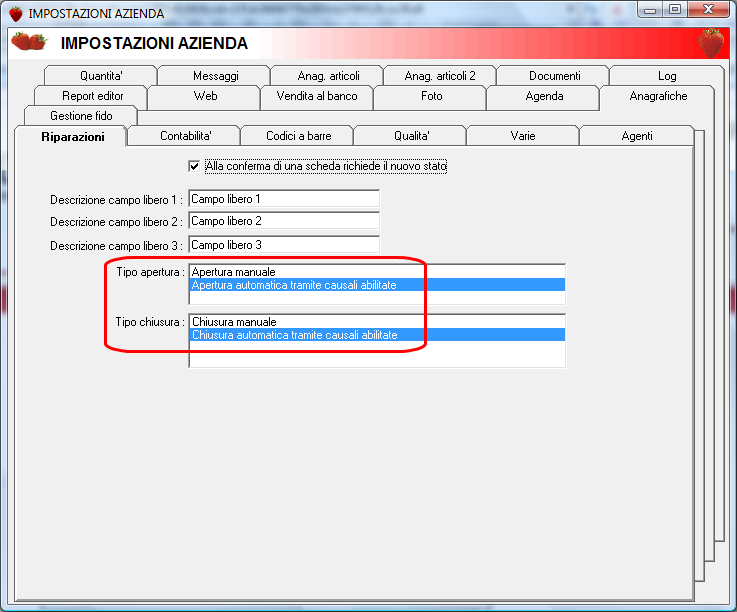Select the Anag. articoli 2 tab
The width and height of the screenshot is (737, 612).
[x=440, y=76]
